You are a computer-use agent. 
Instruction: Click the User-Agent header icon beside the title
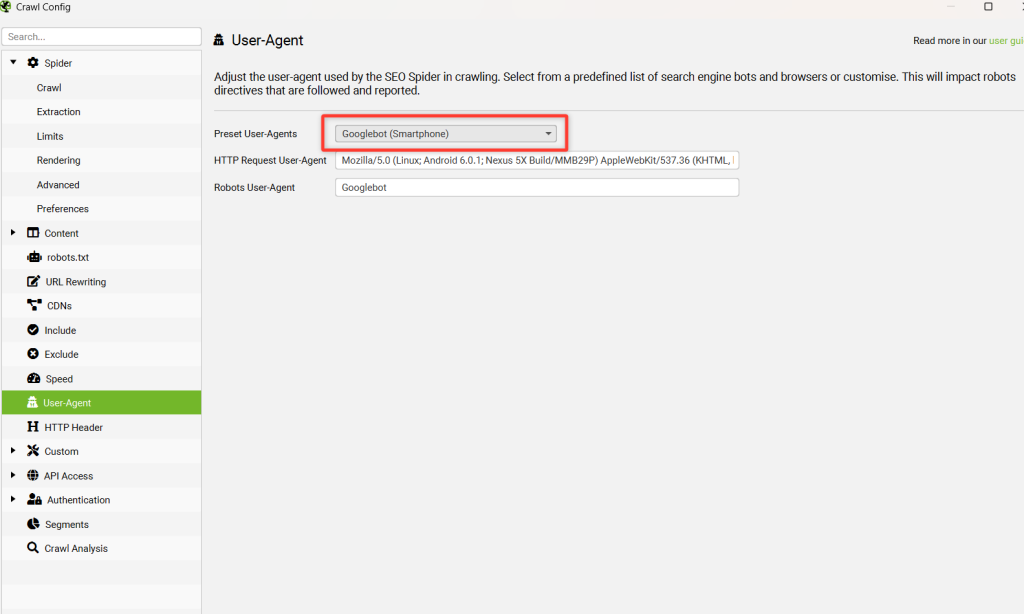219,40
